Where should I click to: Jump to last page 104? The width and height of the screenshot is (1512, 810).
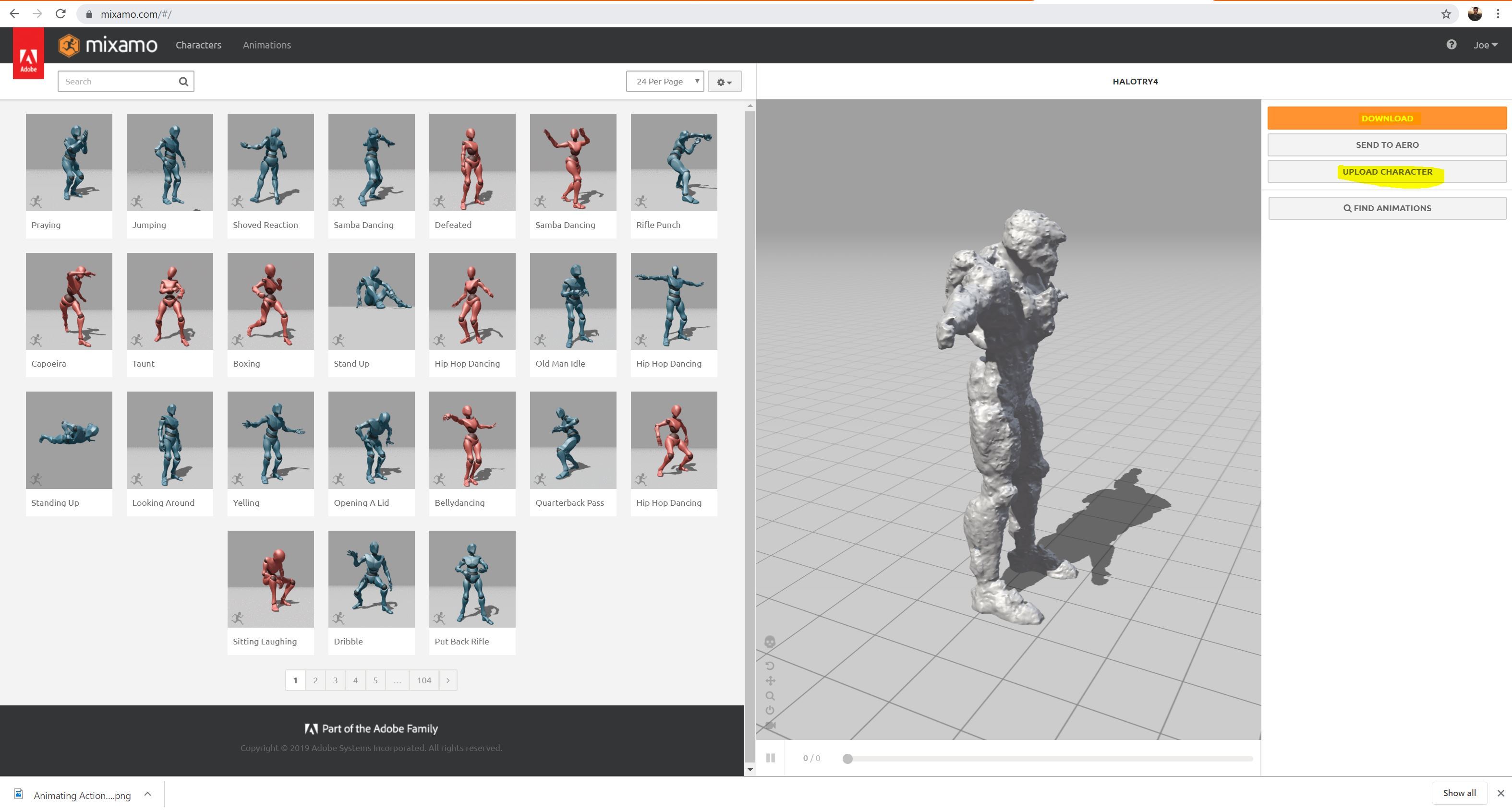coord(424,680)
